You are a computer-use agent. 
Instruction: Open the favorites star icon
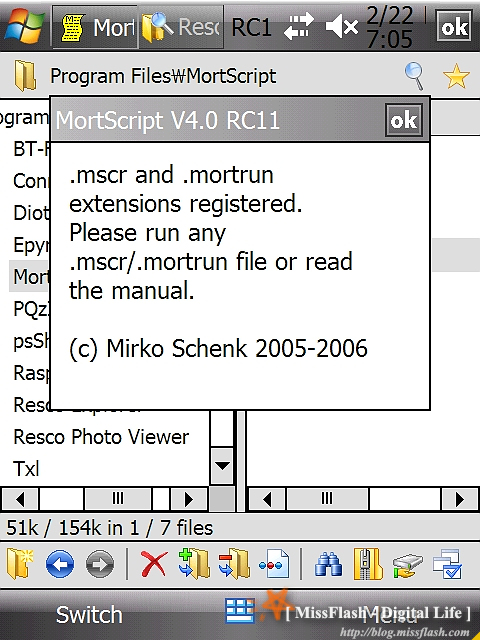pyautogui.click(x=456, y=76)
